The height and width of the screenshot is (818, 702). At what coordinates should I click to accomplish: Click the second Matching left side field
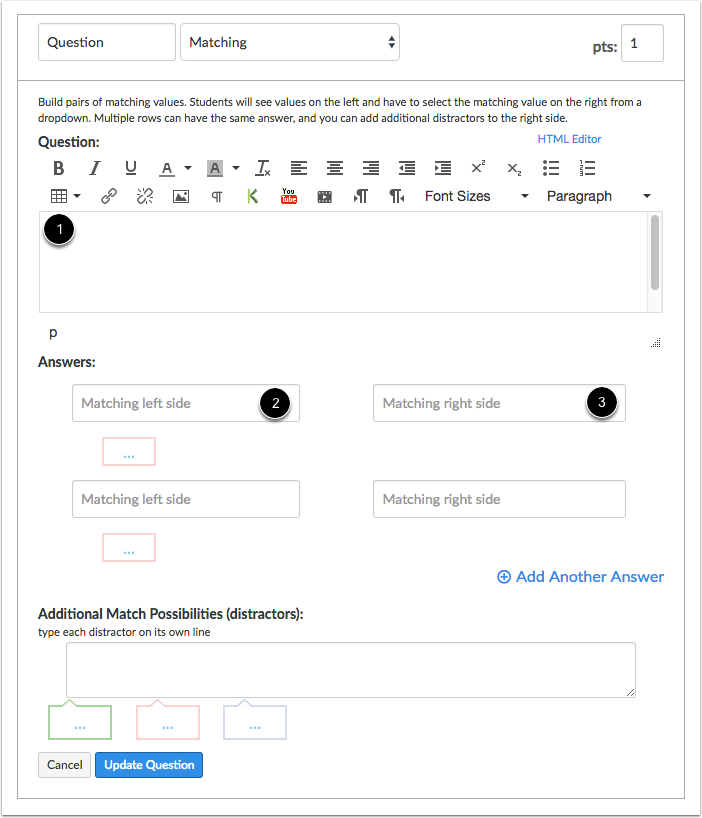pyautogui.click(x=186, y=499)
